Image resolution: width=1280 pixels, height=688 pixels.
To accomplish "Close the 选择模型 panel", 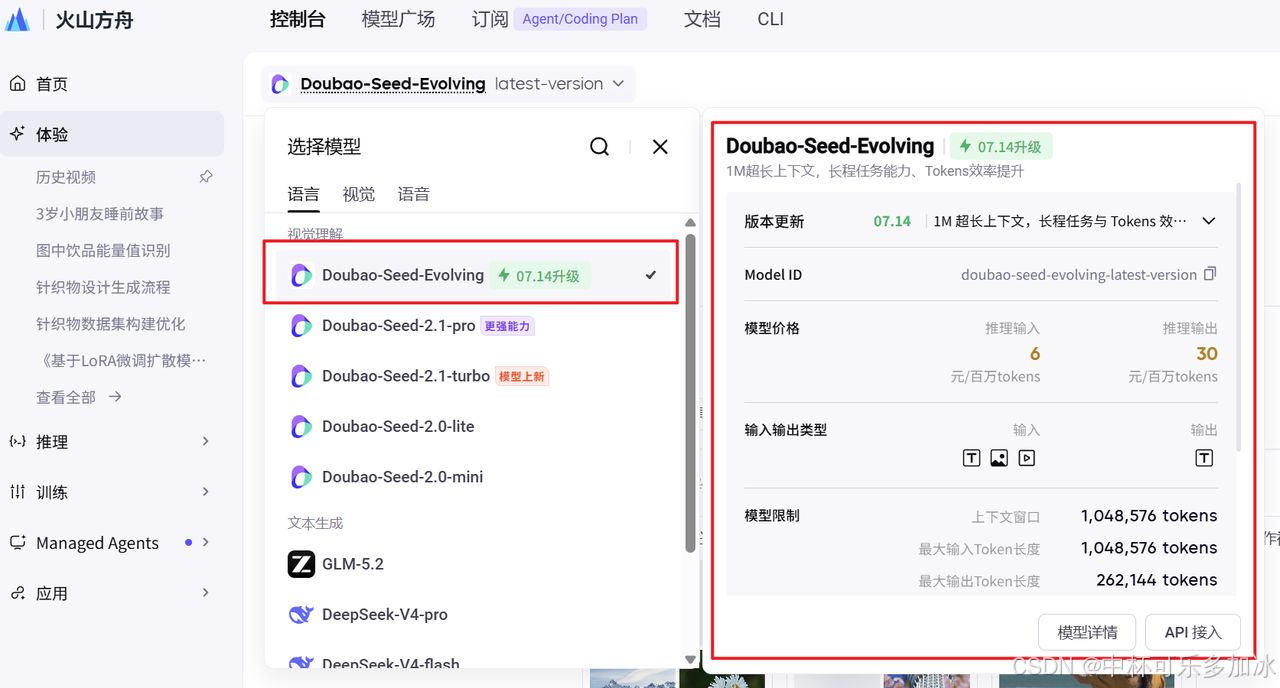I will [660, 147].
